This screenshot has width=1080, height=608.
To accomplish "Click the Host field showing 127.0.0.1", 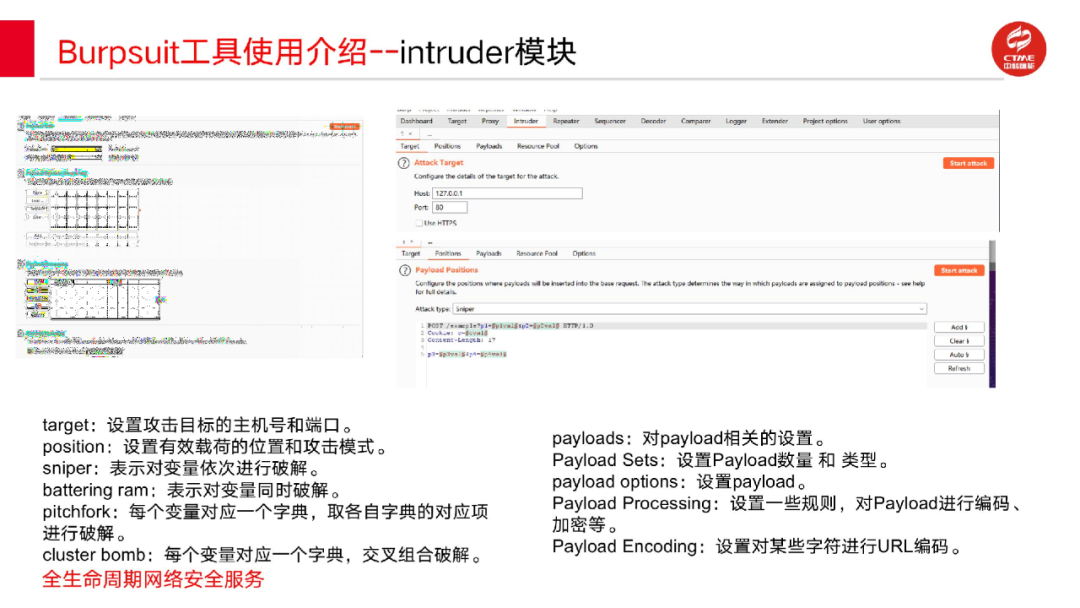I will pos(507,193).
